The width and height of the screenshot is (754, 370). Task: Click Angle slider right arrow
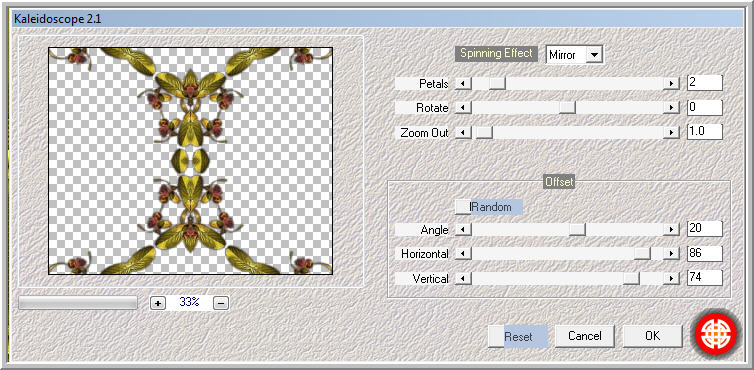[x=671, y=230]
